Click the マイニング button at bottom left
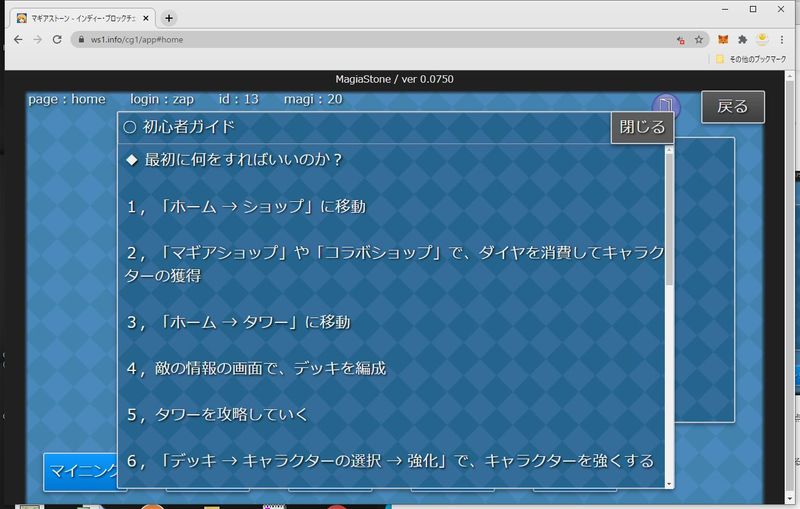Image resolution: width=800 pixels, height=509 pixels. pos(82,472)
